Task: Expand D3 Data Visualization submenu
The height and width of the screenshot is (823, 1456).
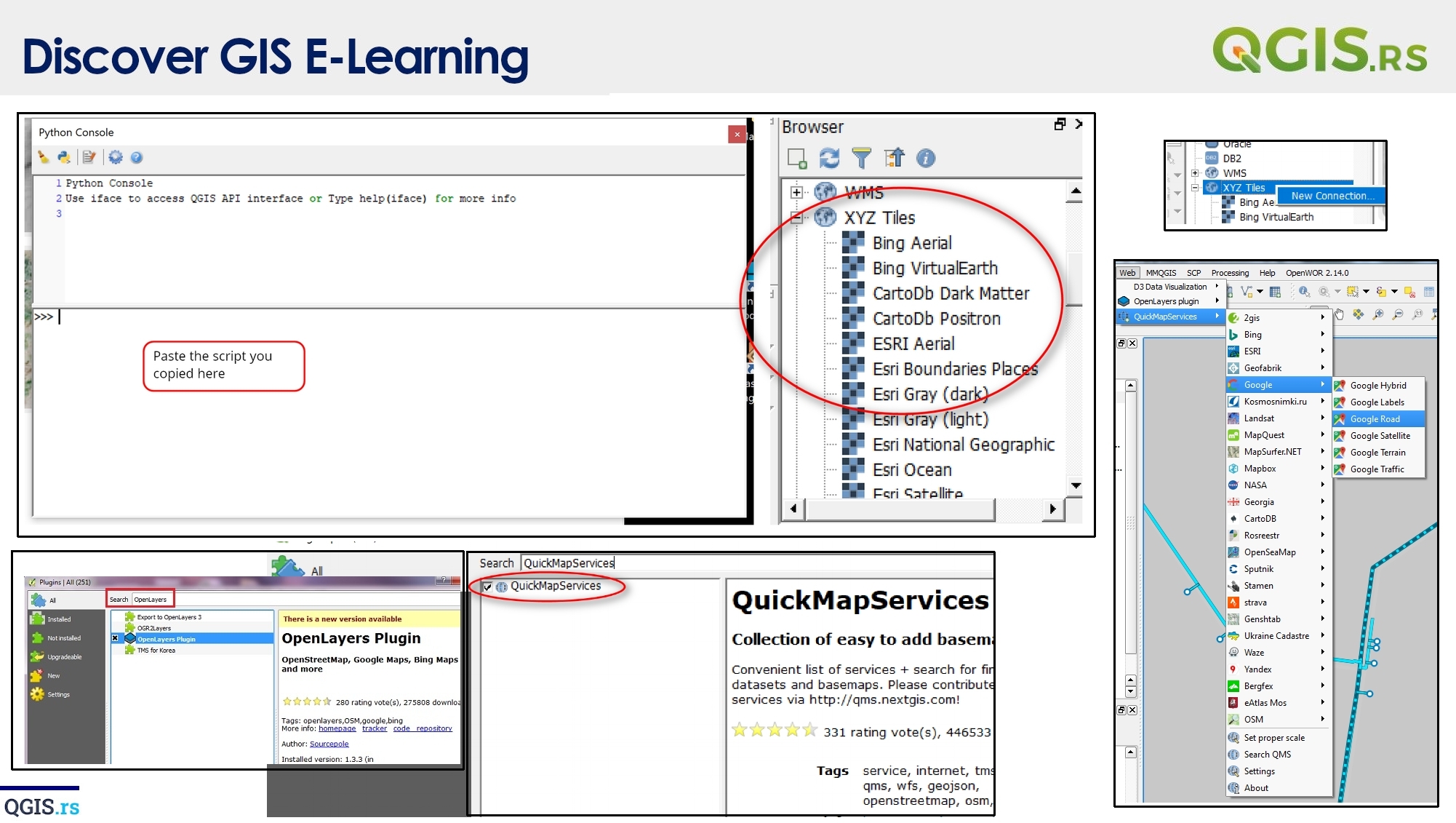Action: (1170, 287)
